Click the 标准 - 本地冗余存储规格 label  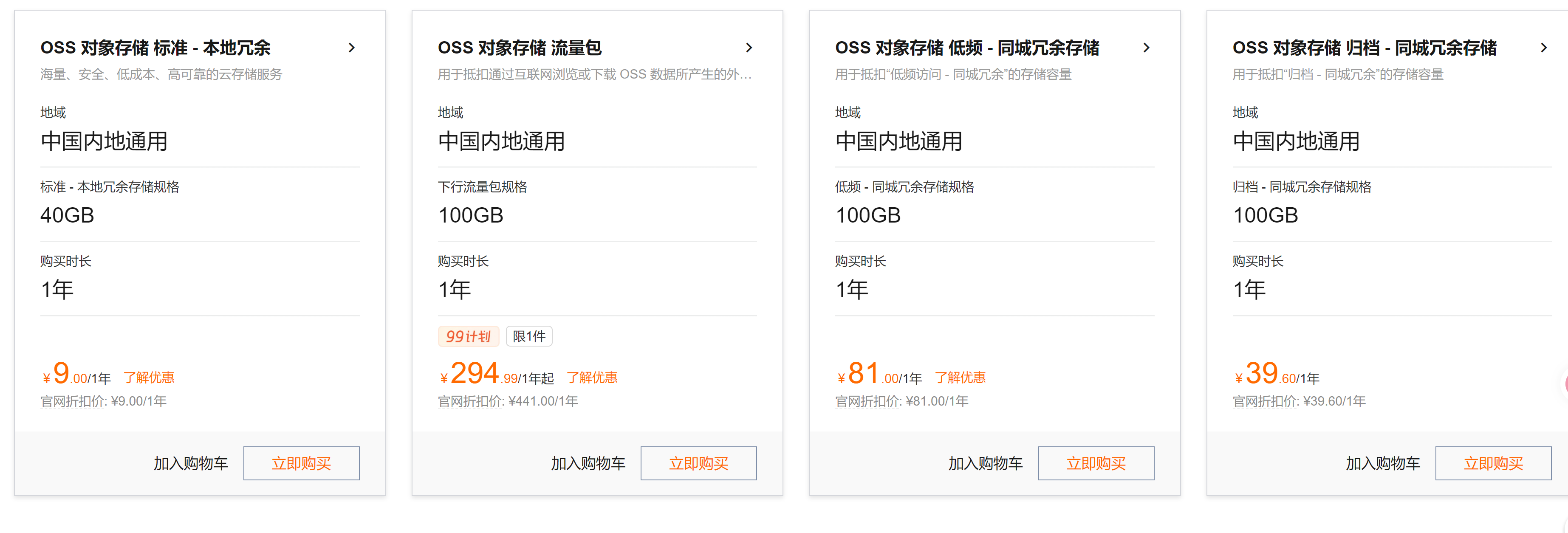click(110, 187)
